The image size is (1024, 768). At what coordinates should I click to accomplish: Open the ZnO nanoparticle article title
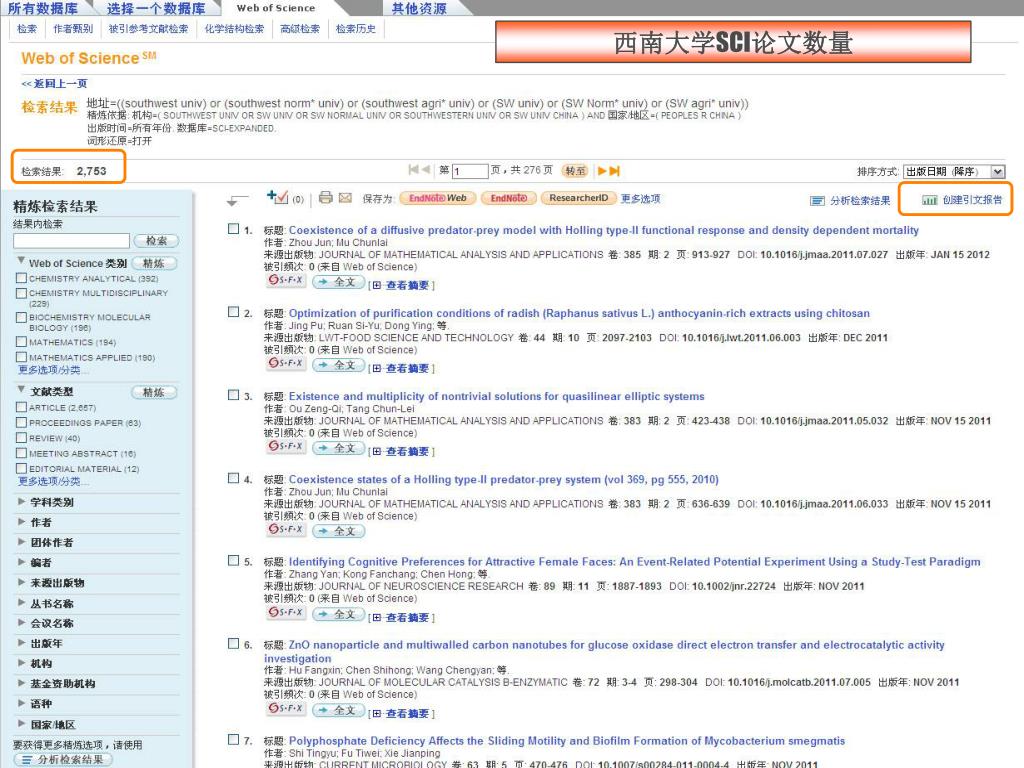604,652
